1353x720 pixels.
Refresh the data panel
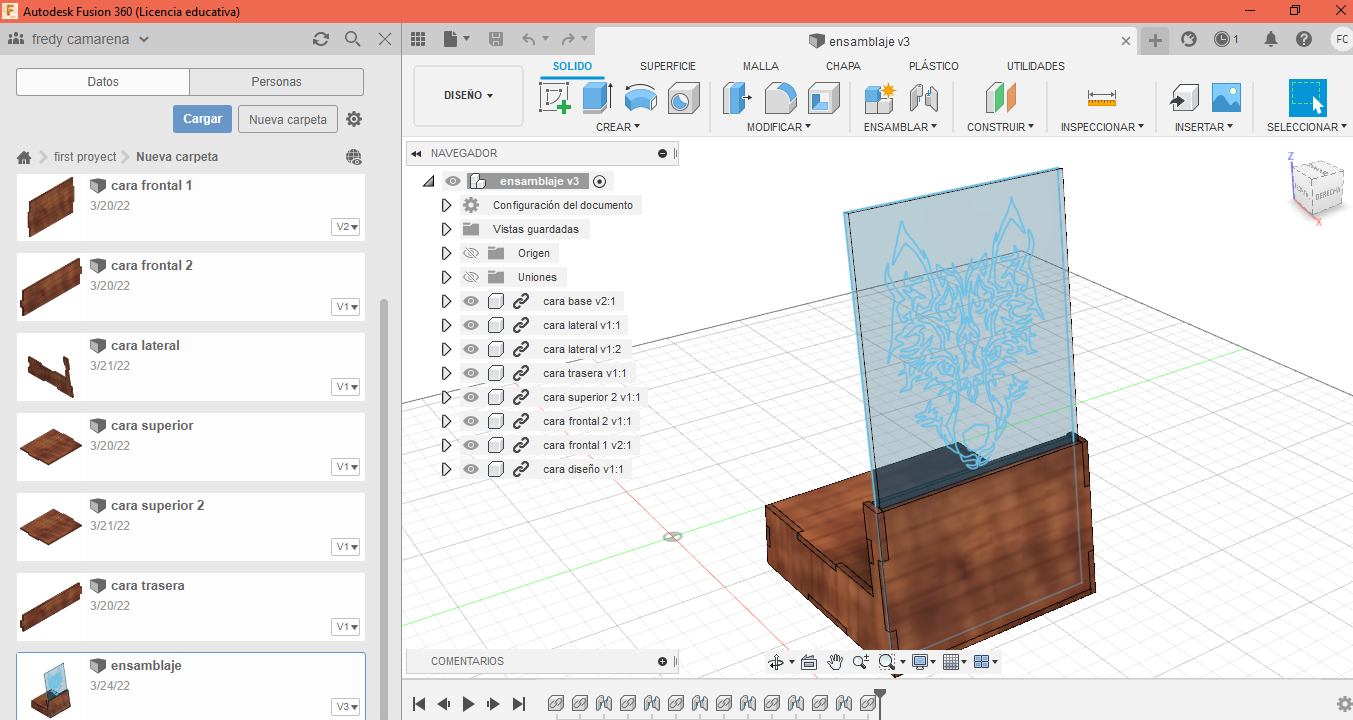click(321, 39)
